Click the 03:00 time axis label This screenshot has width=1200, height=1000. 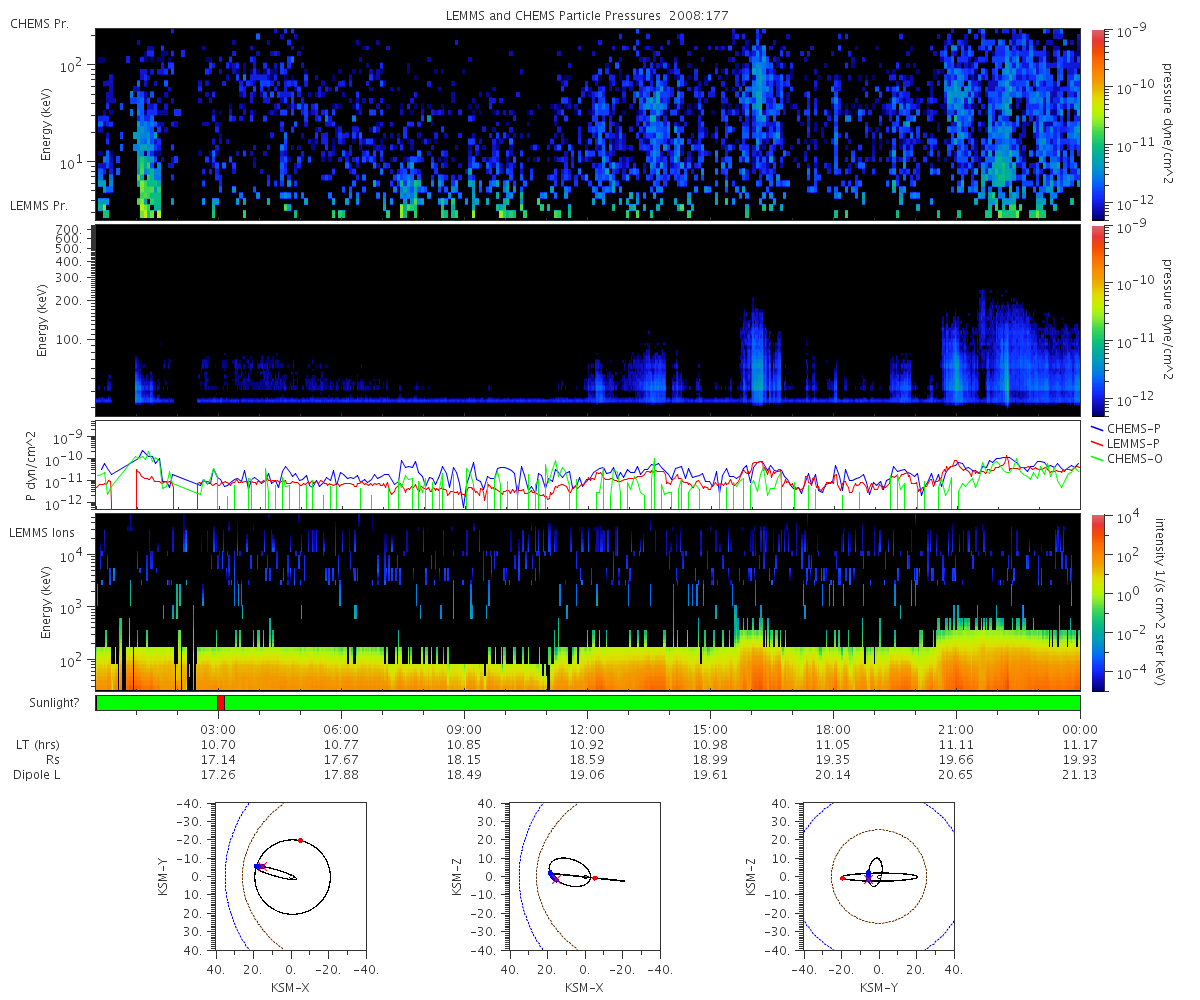218,730
